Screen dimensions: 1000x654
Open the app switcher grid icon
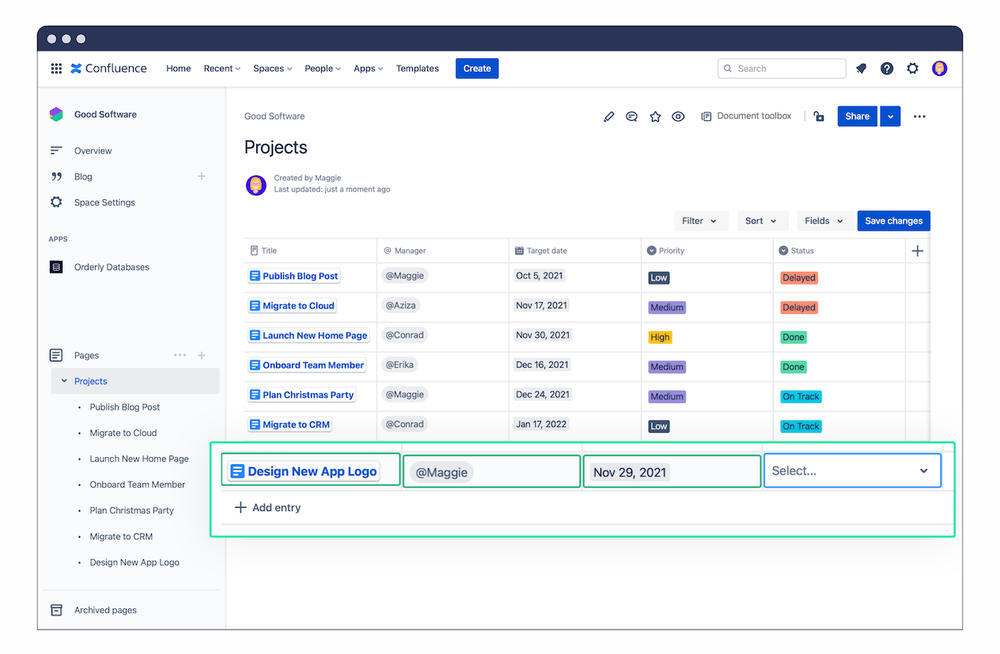[56, 68]
